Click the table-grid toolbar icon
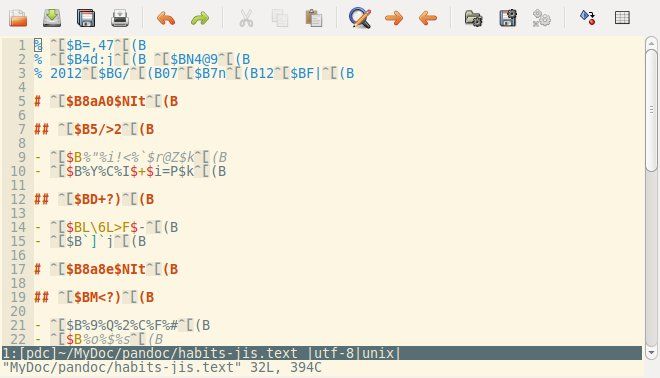Screen dimensions: 660x378 point(622,18)
